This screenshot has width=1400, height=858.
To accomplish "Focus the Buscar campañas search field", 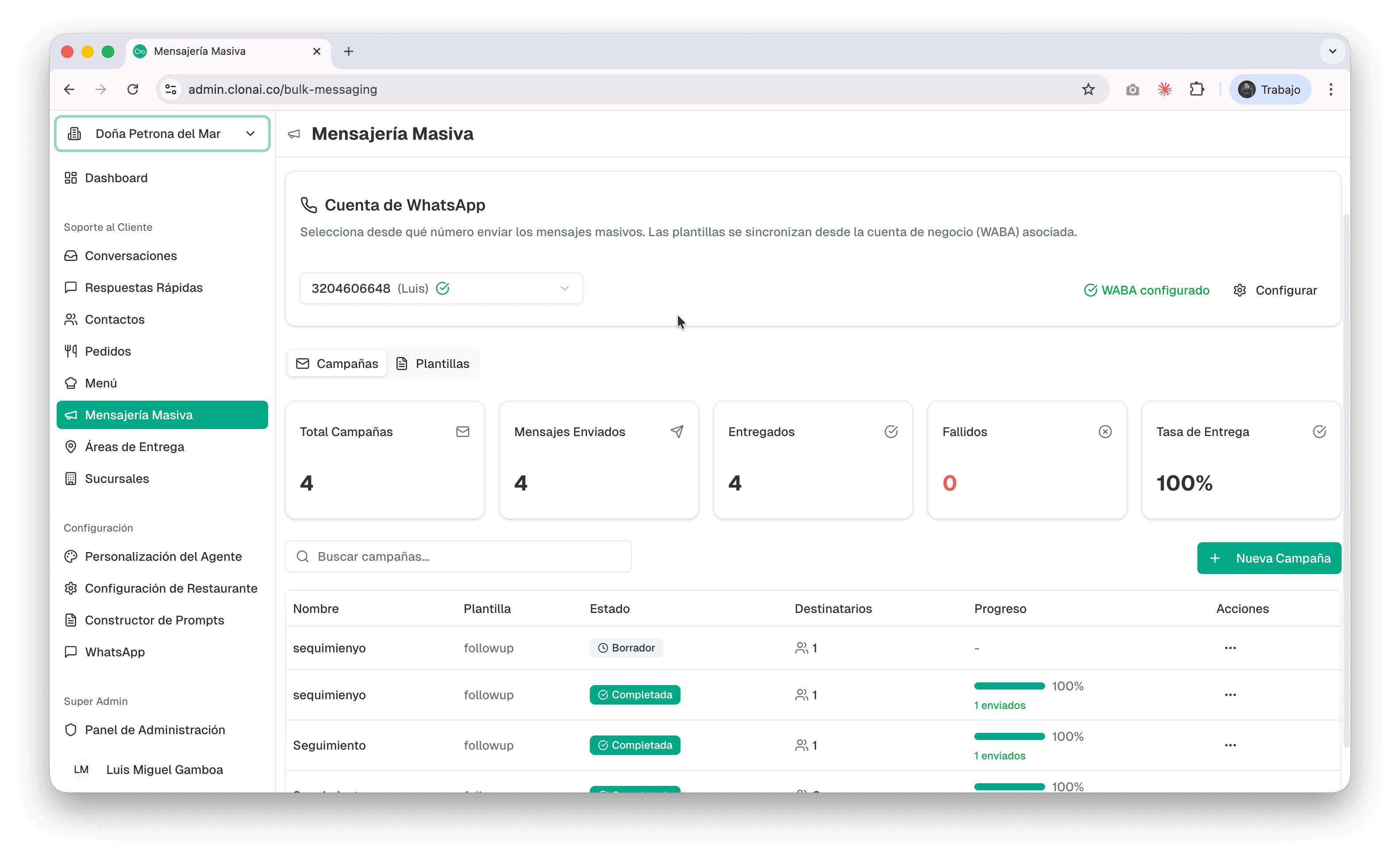I will coord(458,556).
